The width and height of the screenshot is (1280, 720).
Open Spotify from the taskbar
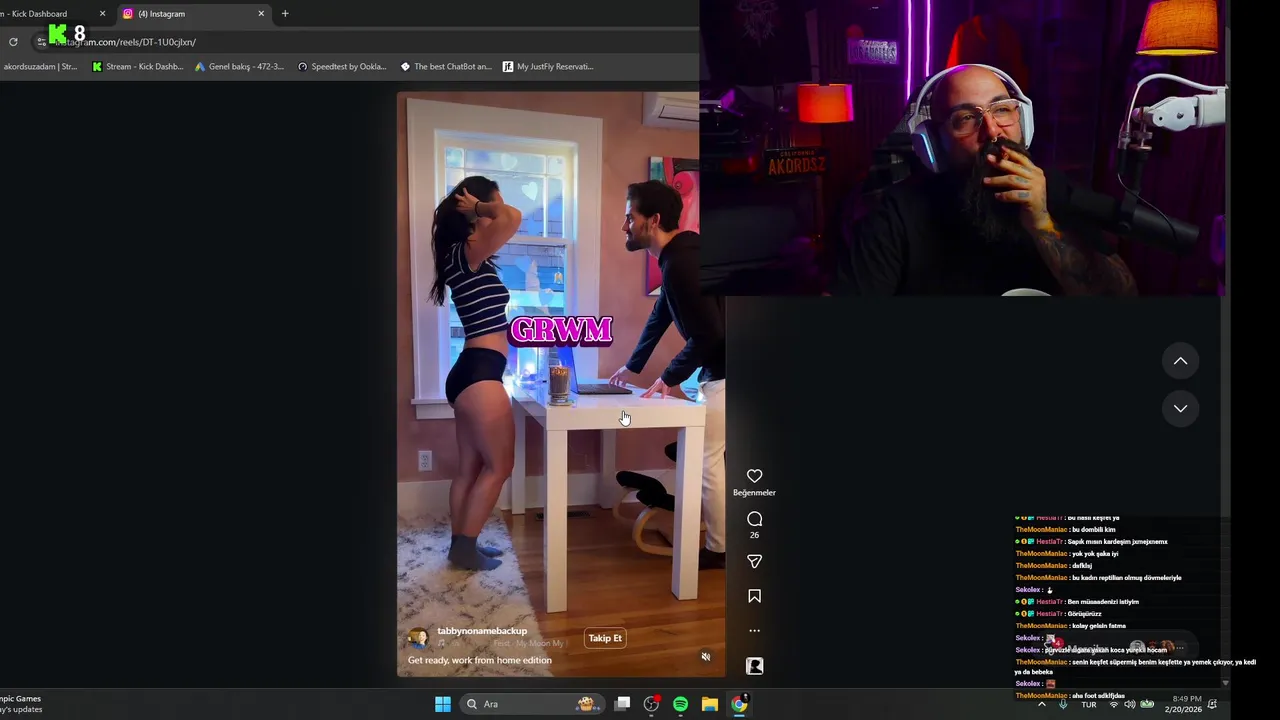pos(680,704)
